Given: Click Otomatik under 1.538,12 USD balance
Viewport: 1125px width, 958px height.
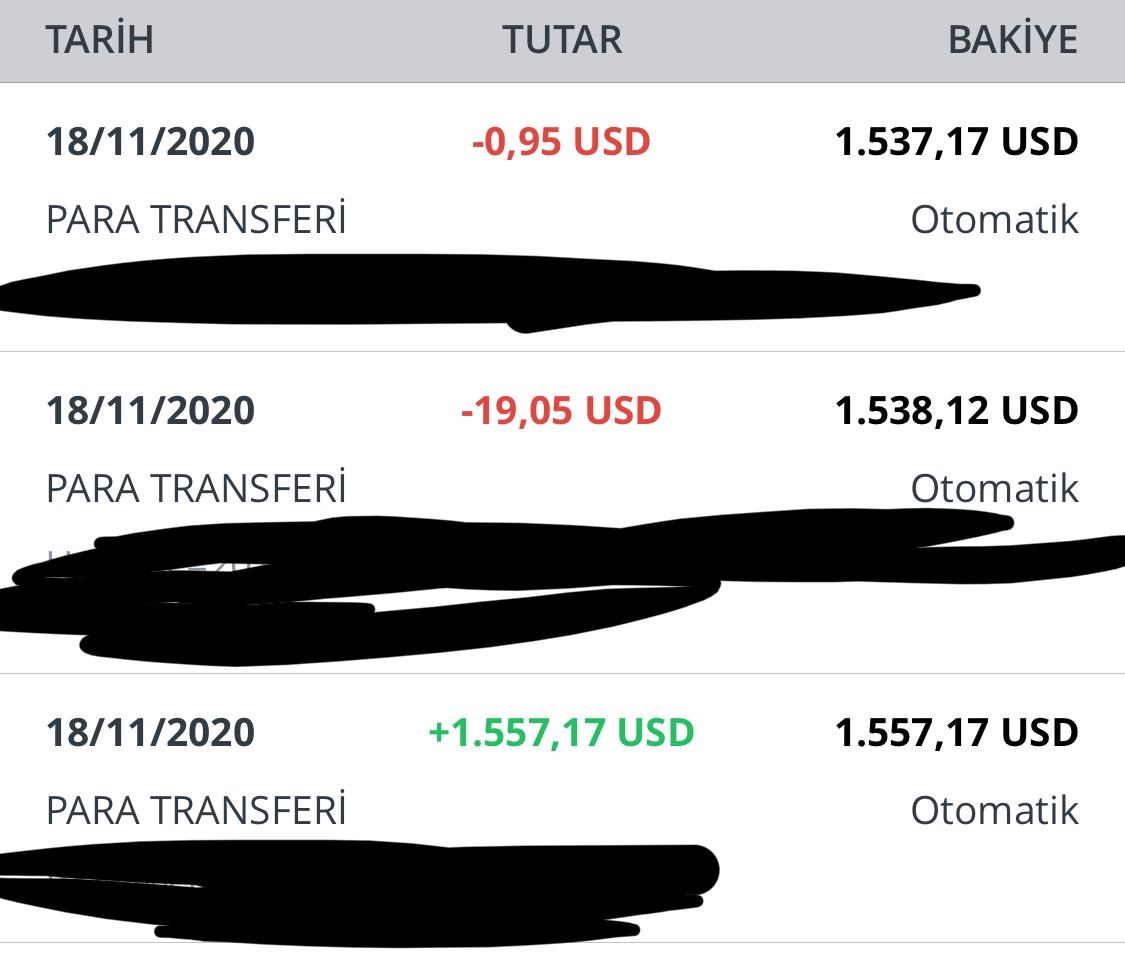Looking at the screenshot, I should coord(994,488).
